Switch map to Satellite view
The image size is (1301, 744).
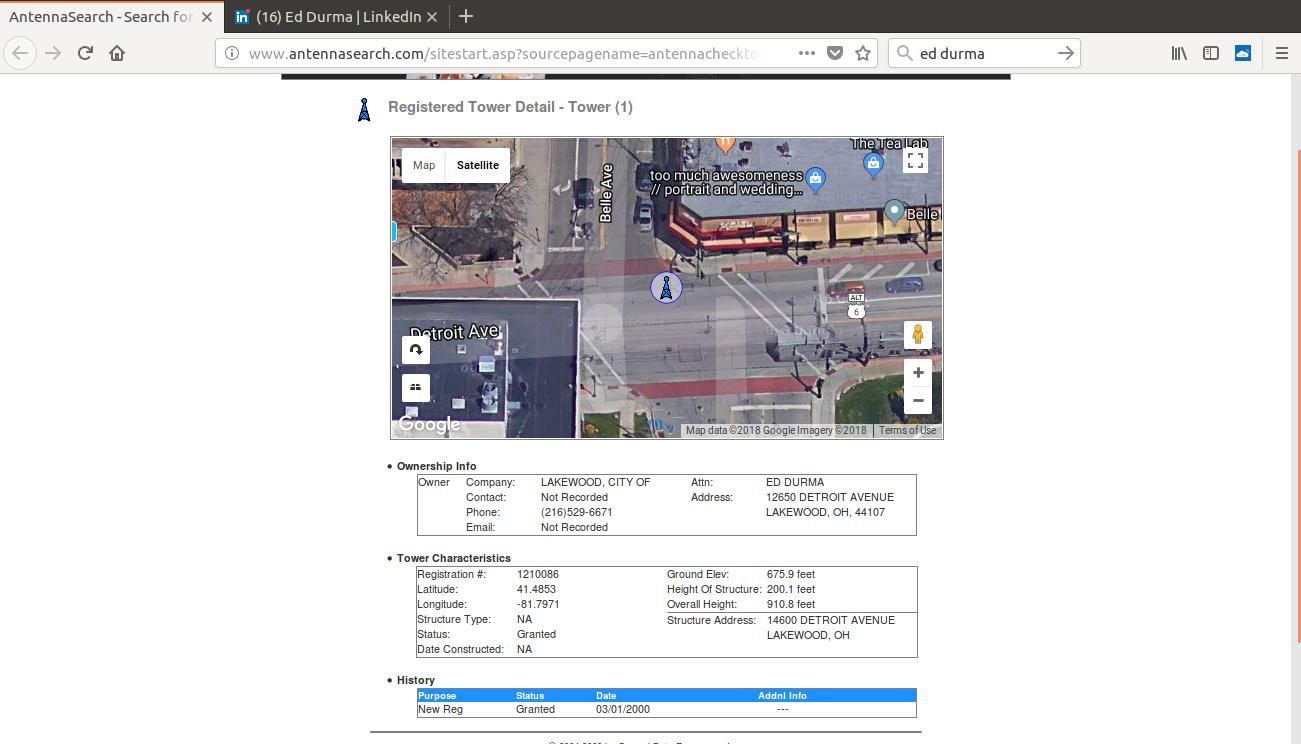(x=477, y=165)
